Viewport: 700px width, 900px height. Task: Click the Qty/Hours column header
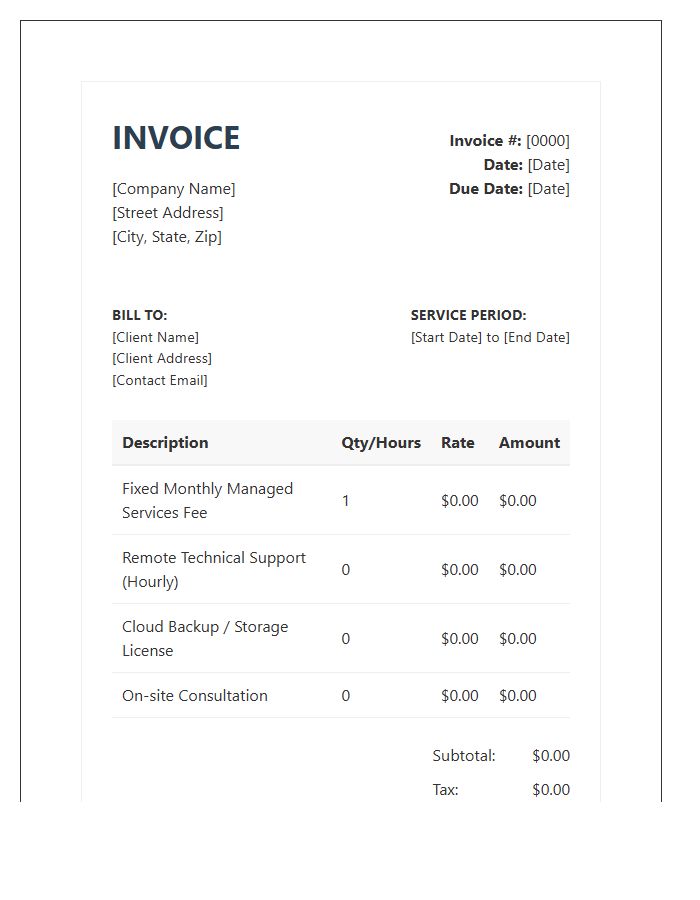(381, 443)
